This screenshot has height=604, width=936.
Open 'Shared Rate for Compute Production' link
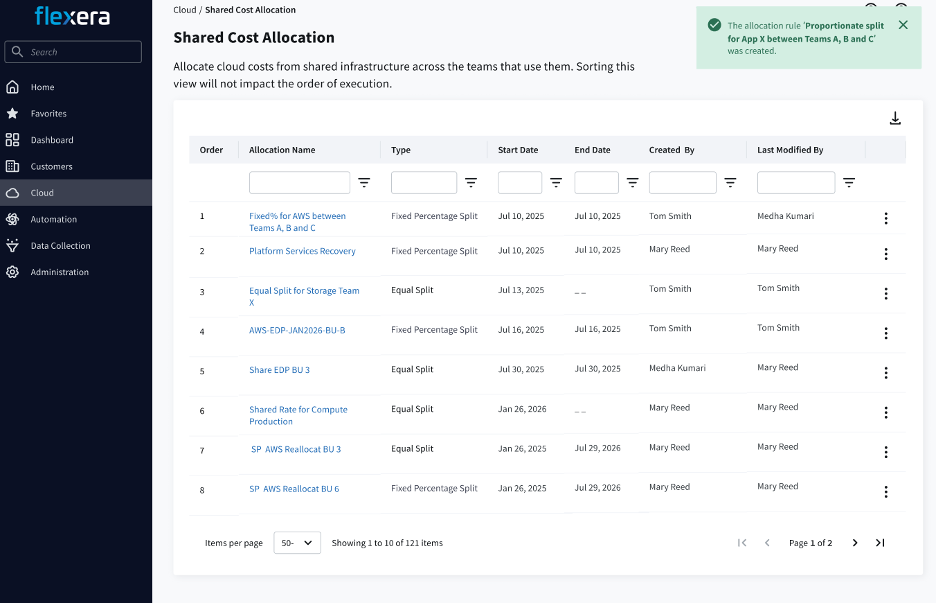[298, 415]
